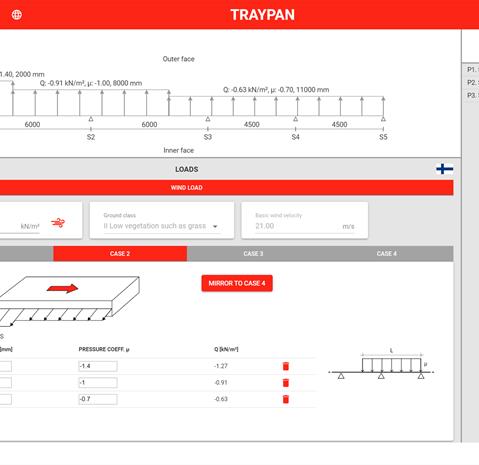
Task: Click the PRESSURE COEFF. μ column header
Action: (104, 349)
